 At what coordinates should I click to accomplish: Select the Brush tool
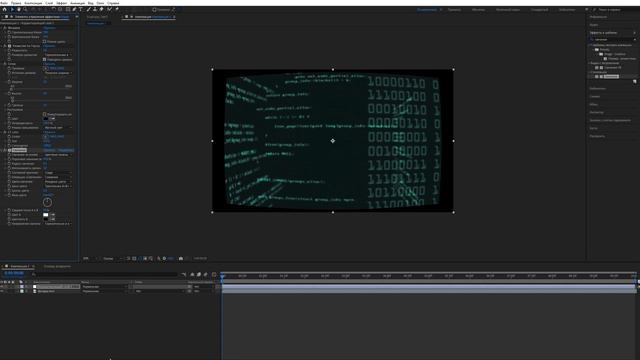coord(88,9)
